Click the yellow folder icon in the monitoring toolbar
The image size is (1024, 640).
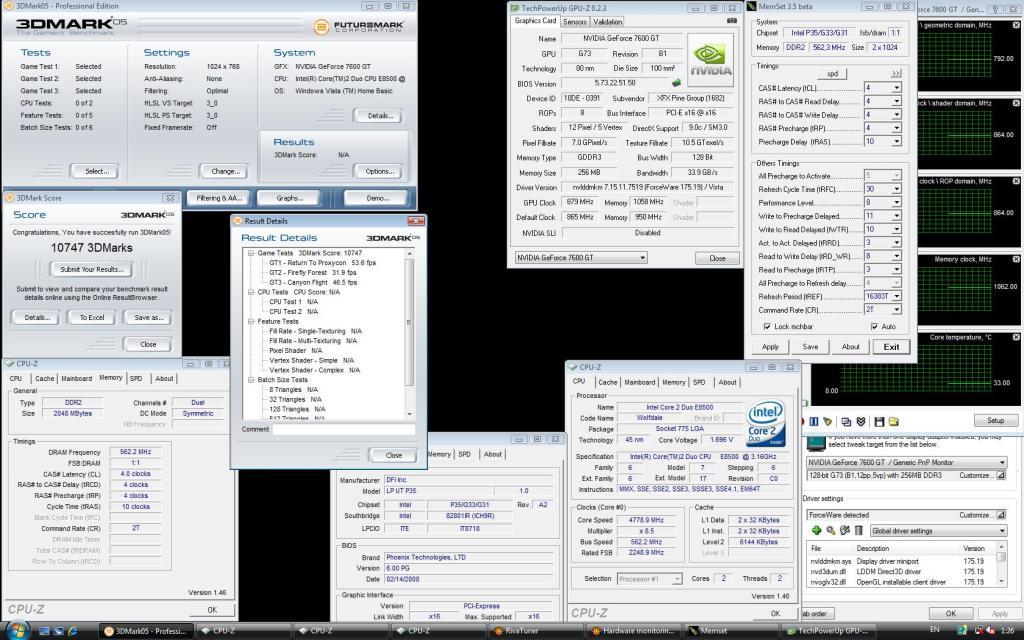893,422
